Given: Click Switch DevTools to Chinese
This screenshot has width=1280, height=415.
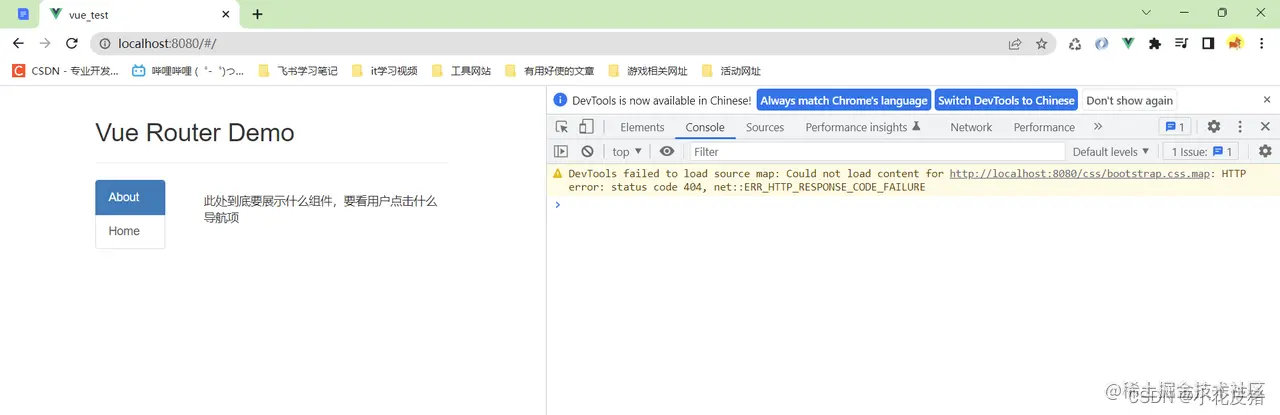Looking at the screenshot, I should click(1006, 100).
